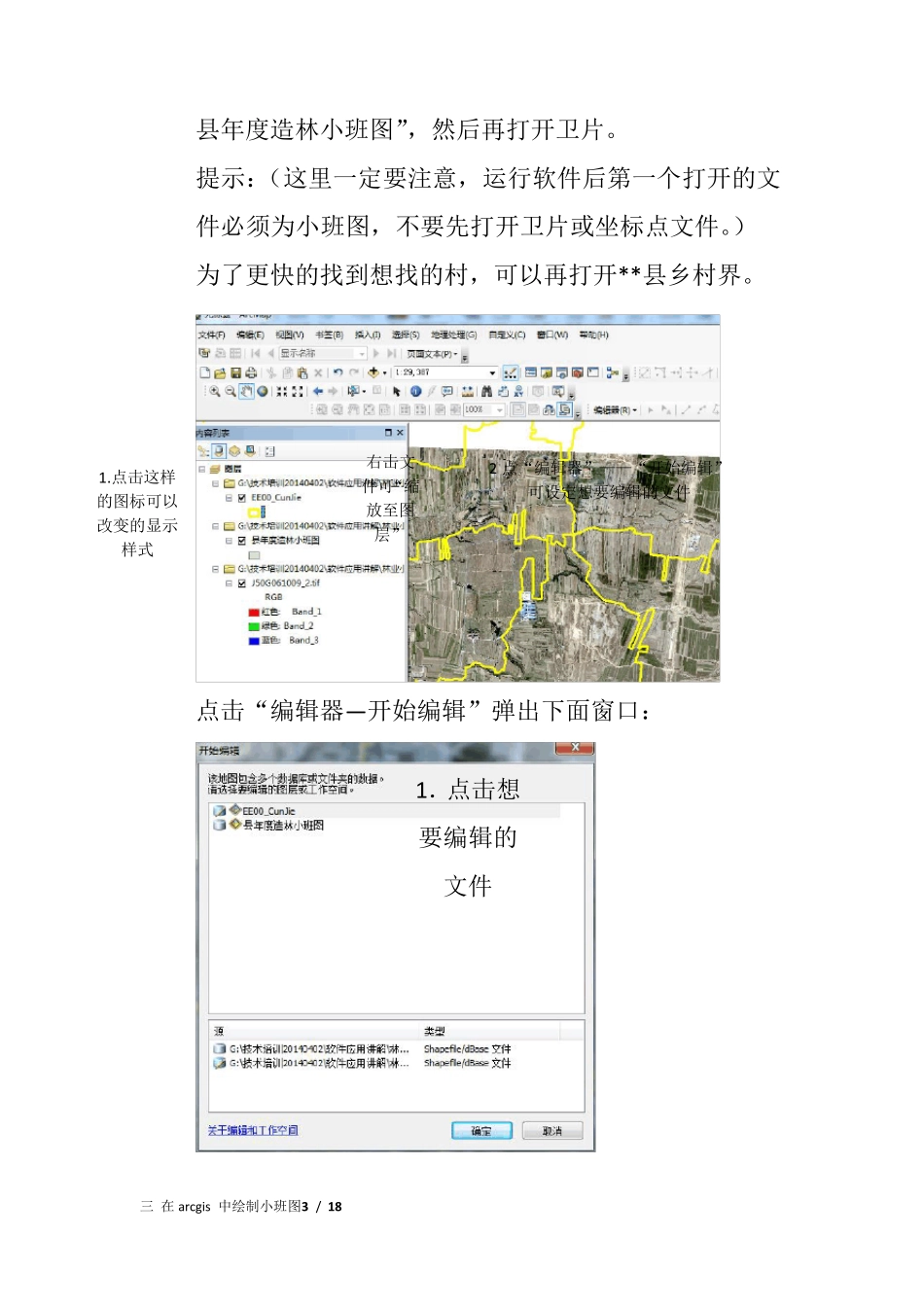The width and height of the screenshot is (924, 1307).
Task: Collapse the 县年度造林小班图 layer node
Action: 230,541
